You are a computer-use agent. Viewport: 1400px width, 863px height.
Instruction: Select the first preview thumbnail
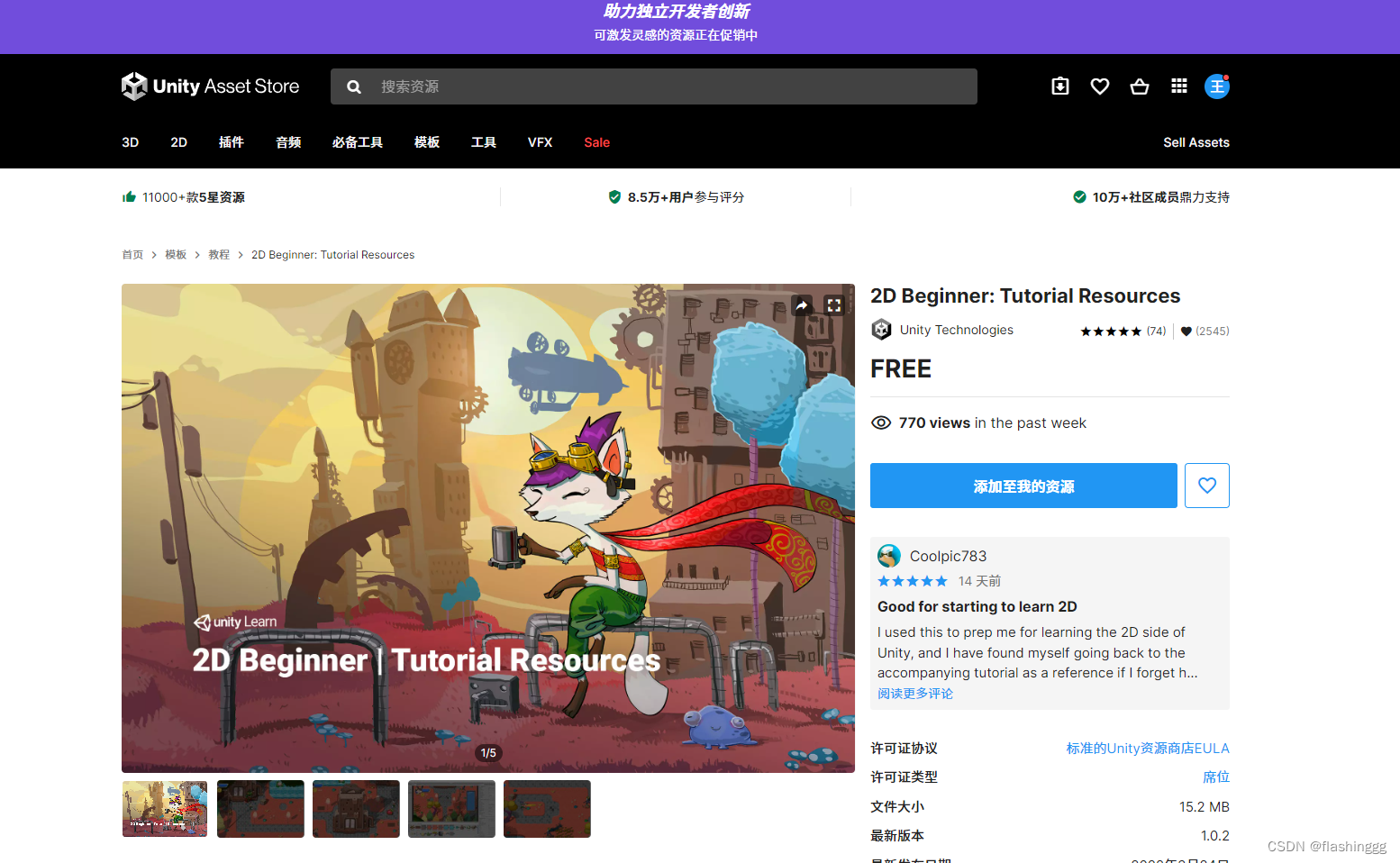(165, 809)
